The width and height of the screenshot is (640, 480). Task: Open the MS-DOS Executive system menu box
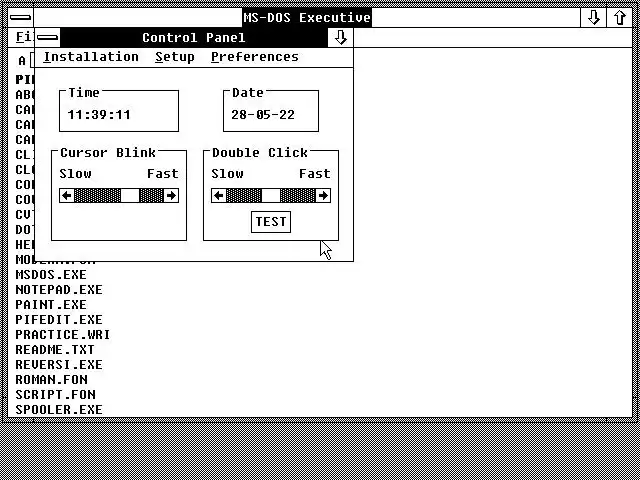coord(20,18)
